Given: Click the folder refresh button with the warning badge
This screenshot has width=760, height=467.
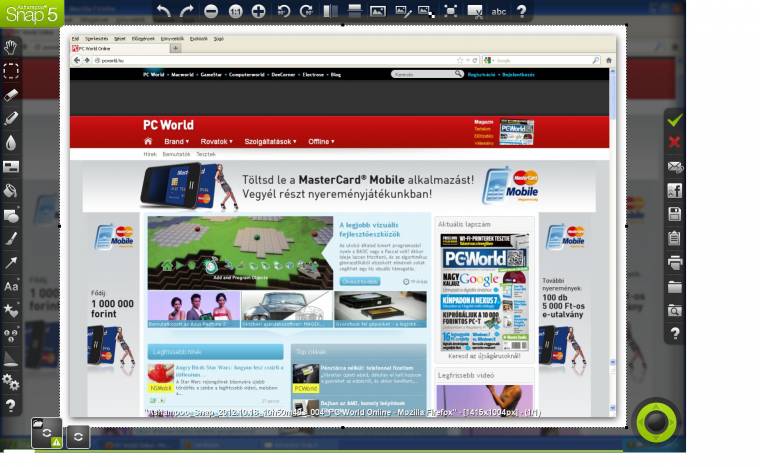Looking at the screenshot, I should (47, 433).
